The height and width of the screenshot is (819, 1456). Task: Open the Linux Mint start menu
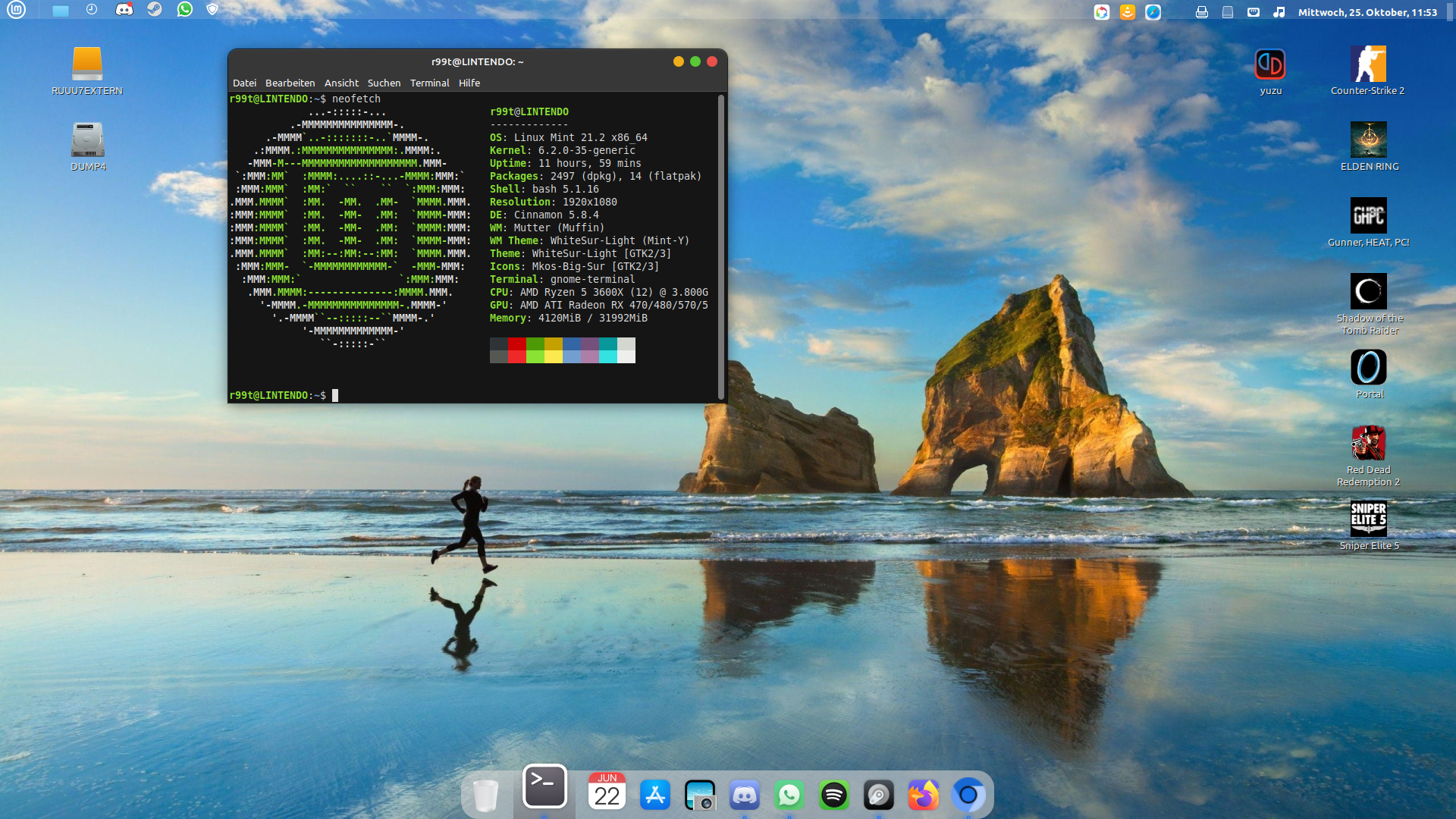(16, 10)
